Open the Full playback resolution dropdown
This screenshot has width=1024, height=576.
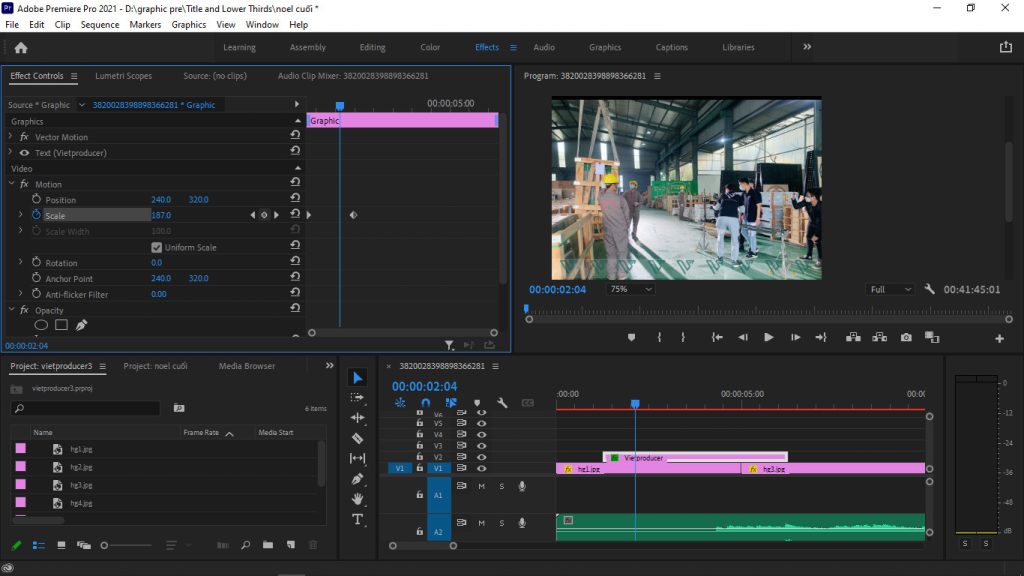coord(889,289)
